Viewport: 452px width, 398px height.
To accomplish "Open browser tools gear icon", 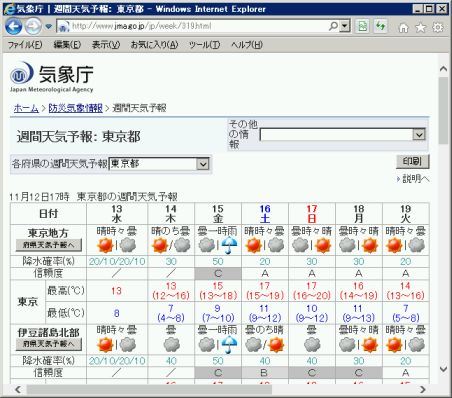I will pyautogui.click(x=438, y=27).
